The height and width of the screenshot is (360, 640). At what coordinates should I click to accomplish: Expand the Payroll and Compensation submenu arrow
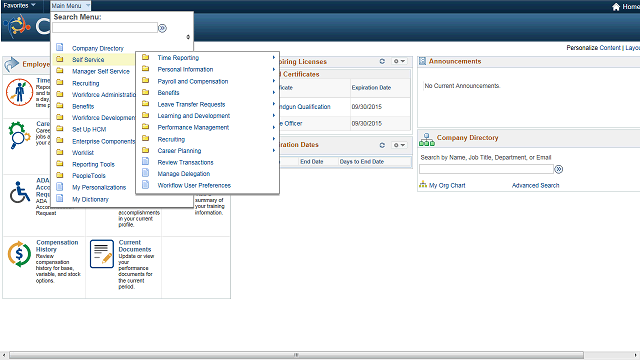pyautogui.click(x=274, y=81)
